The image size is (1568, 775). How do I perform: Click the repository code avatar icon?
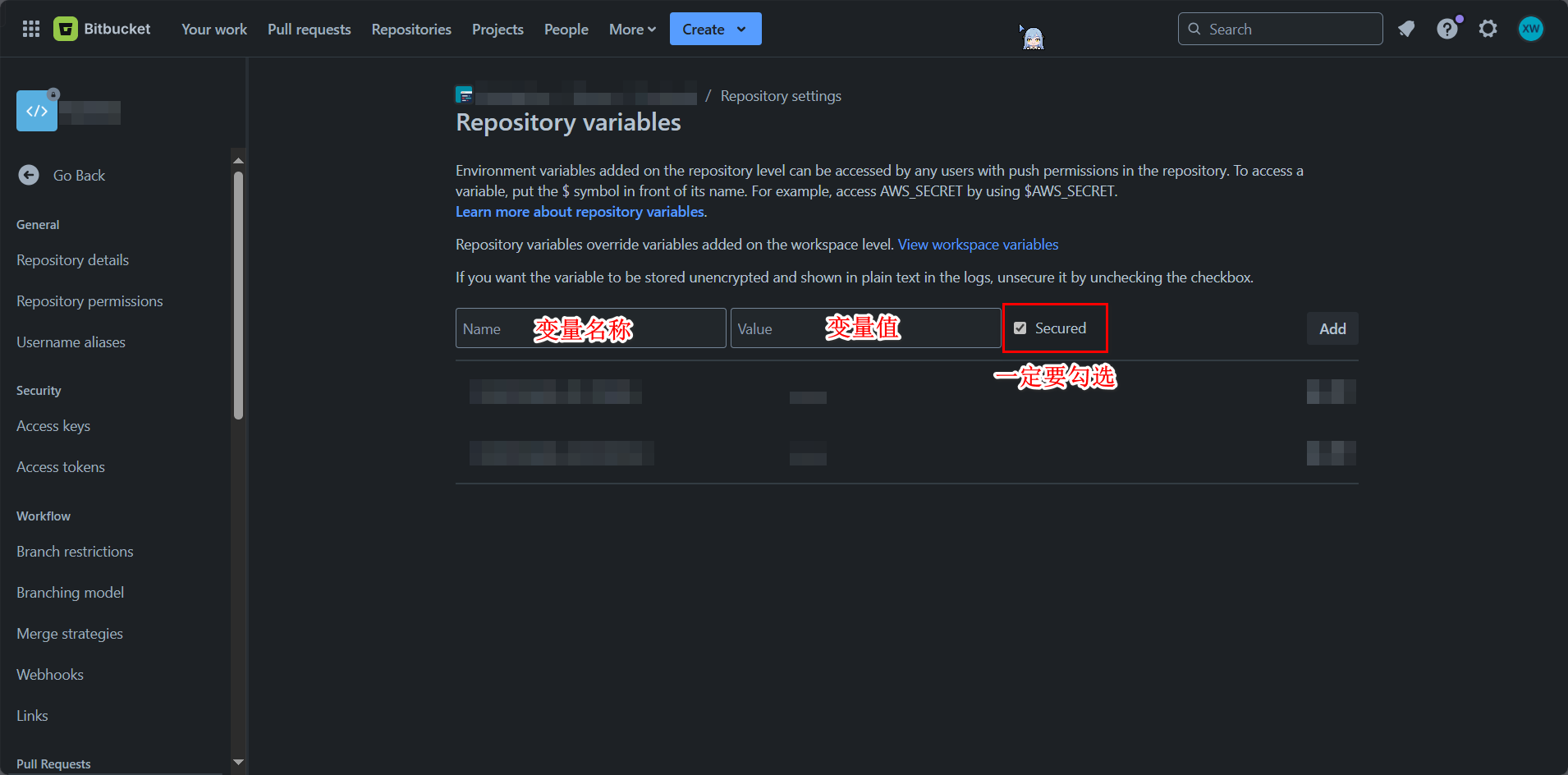pyautogui.click(x=37, y=111)
